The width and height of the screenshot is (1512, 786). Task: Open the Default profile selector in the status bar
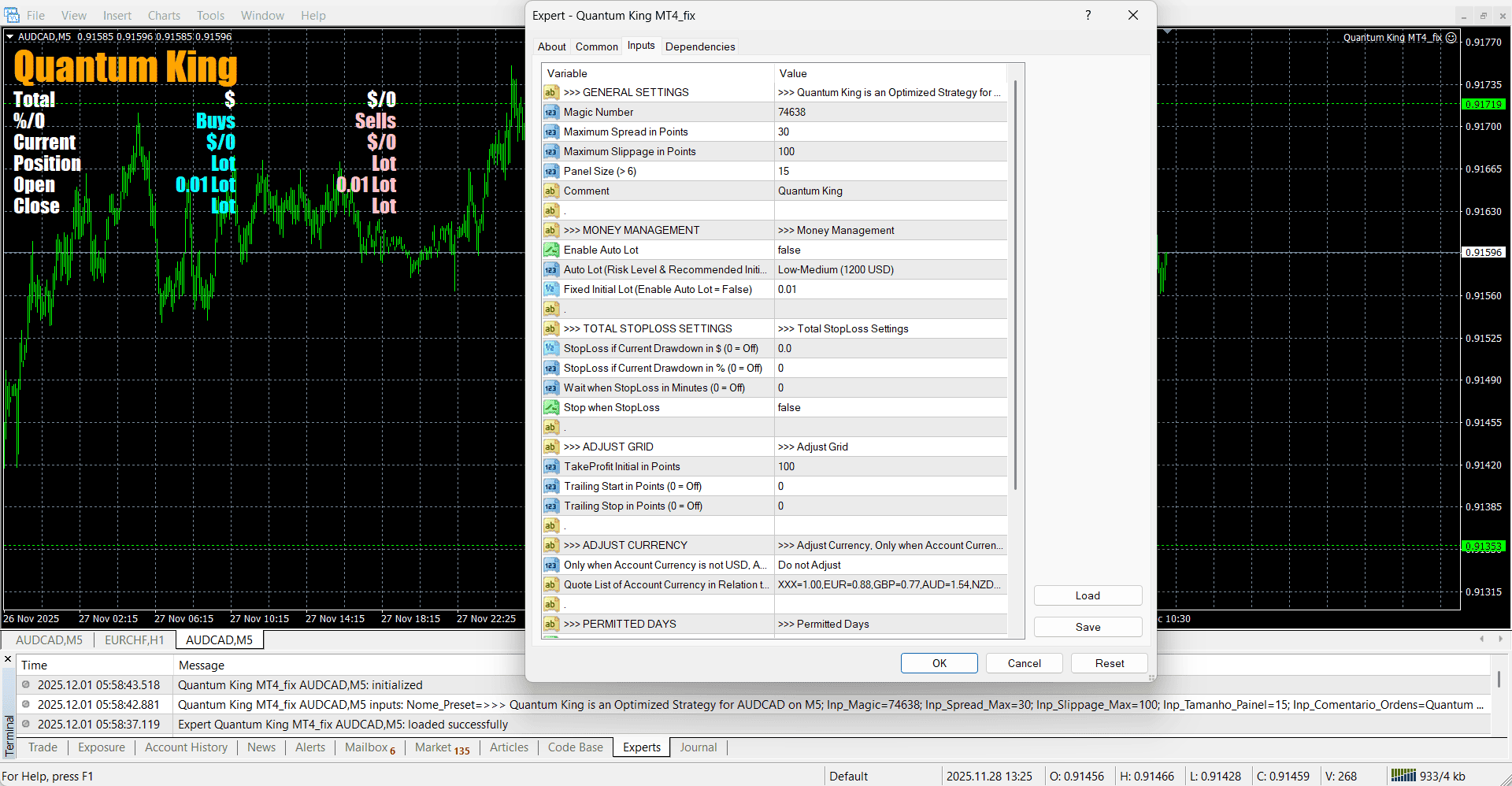click(849, 776)
